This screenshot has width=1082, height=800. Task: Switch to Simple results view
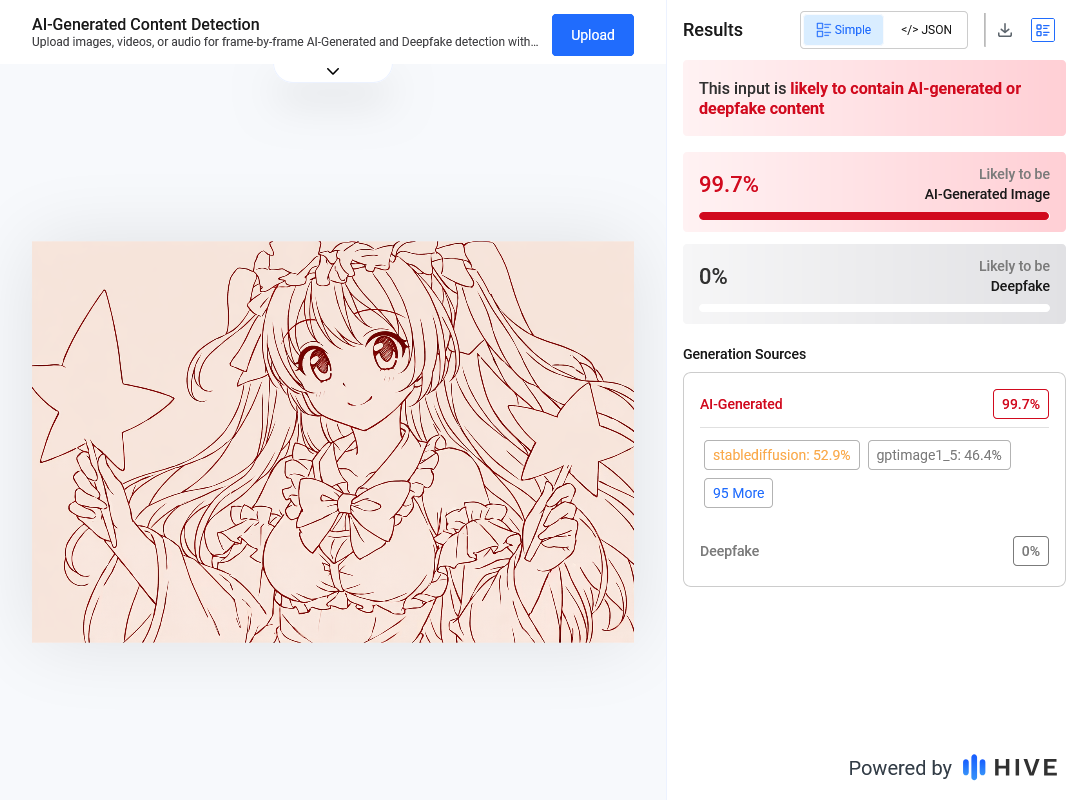(x=843, y=30)
